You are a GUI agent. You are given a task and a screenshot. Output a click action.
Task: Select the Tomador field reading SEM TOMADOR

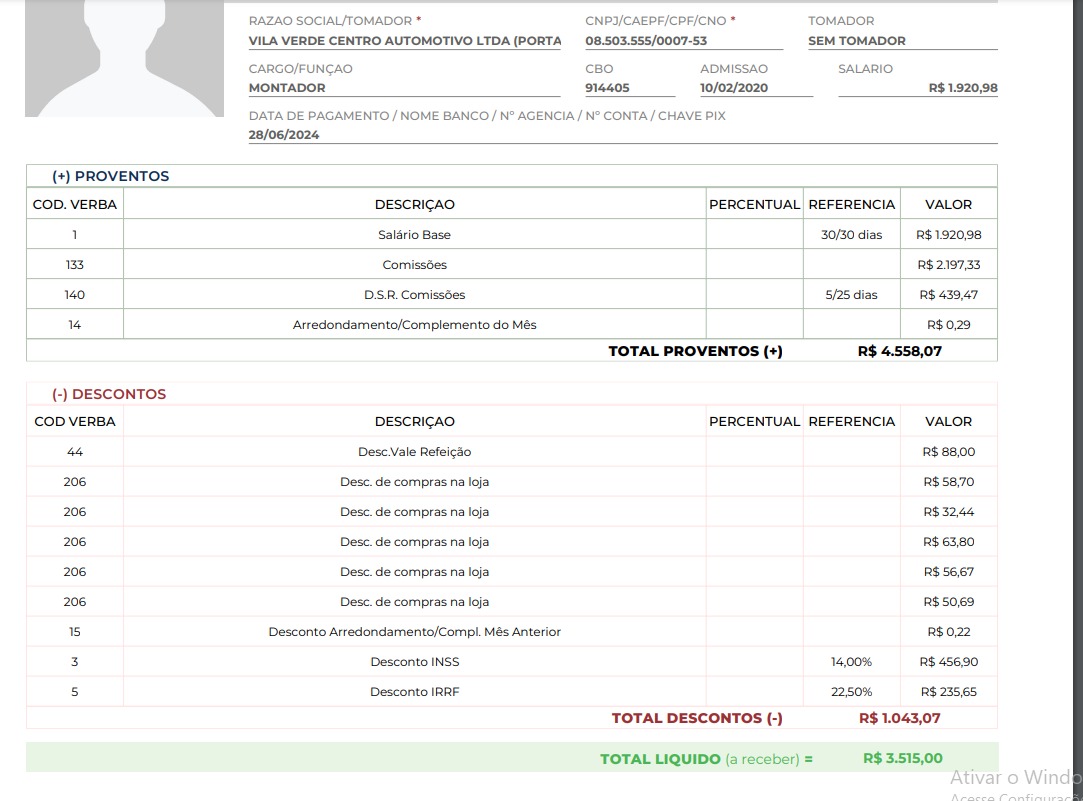[903, 41]
